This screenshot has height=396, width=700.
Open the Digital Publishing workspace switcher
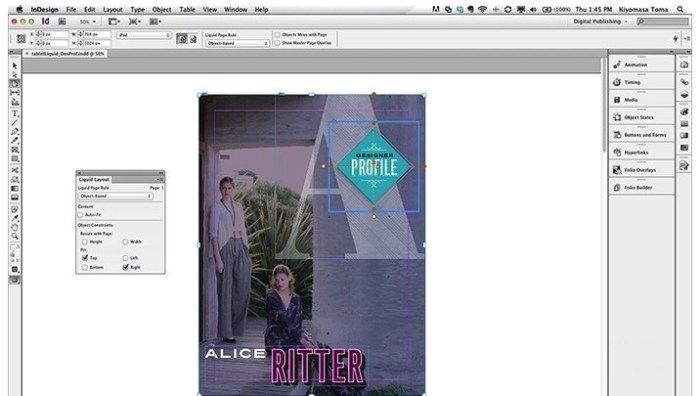(600, 21)
